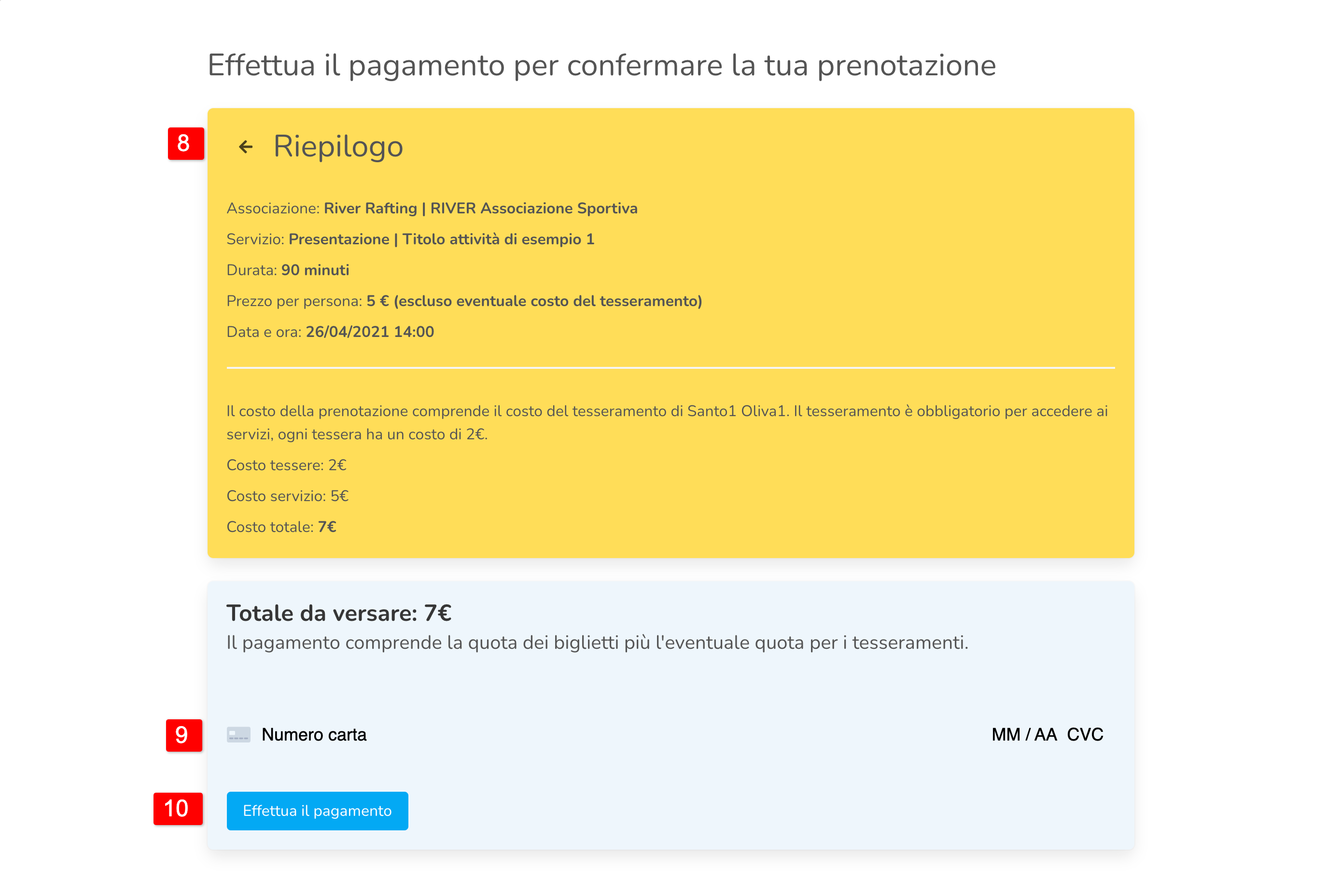Click the Prezzo per persona line
Screen dimensions: 1341x896
point(464,301)
